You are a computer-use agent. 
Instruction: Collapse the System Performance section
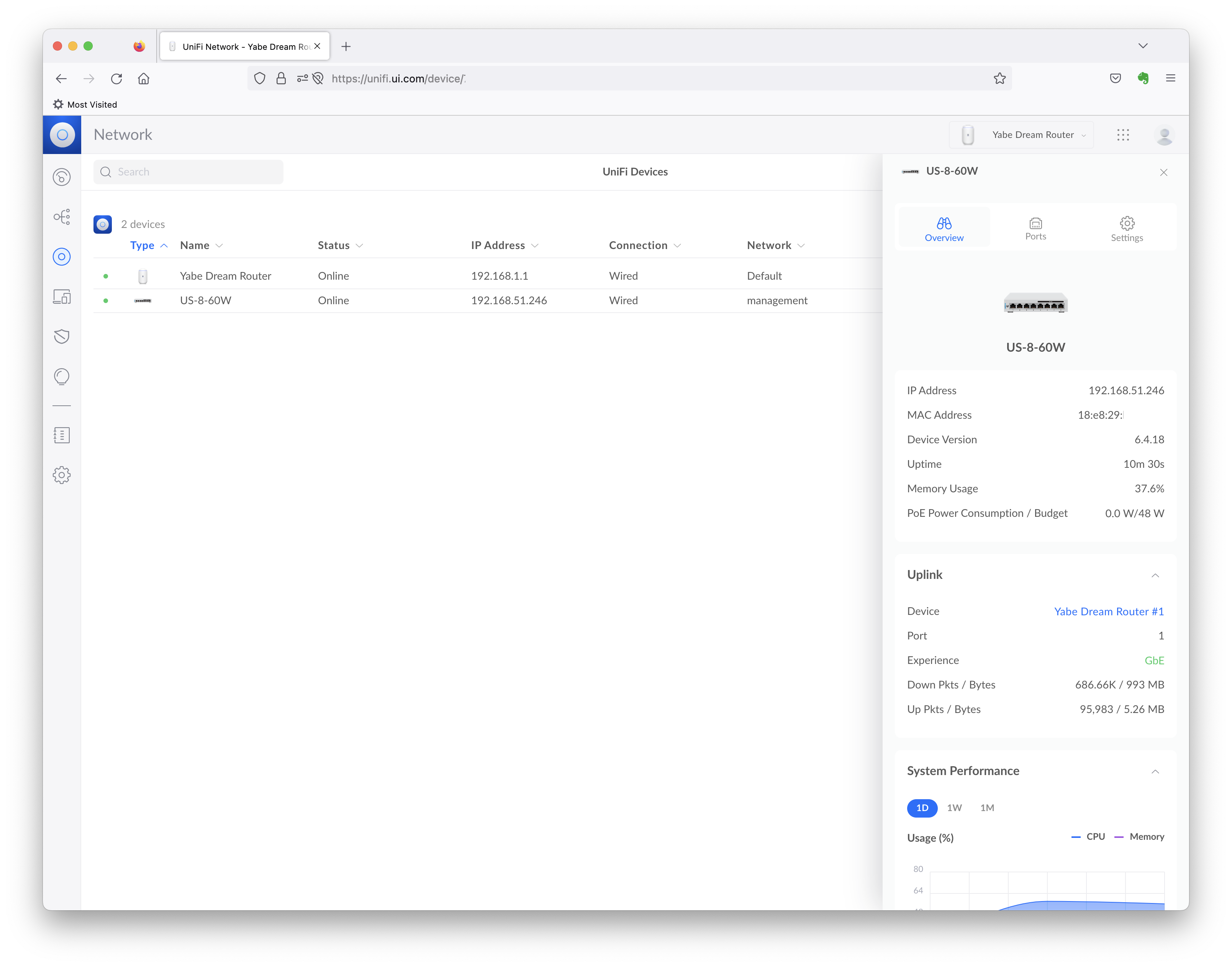[1155, 772]
